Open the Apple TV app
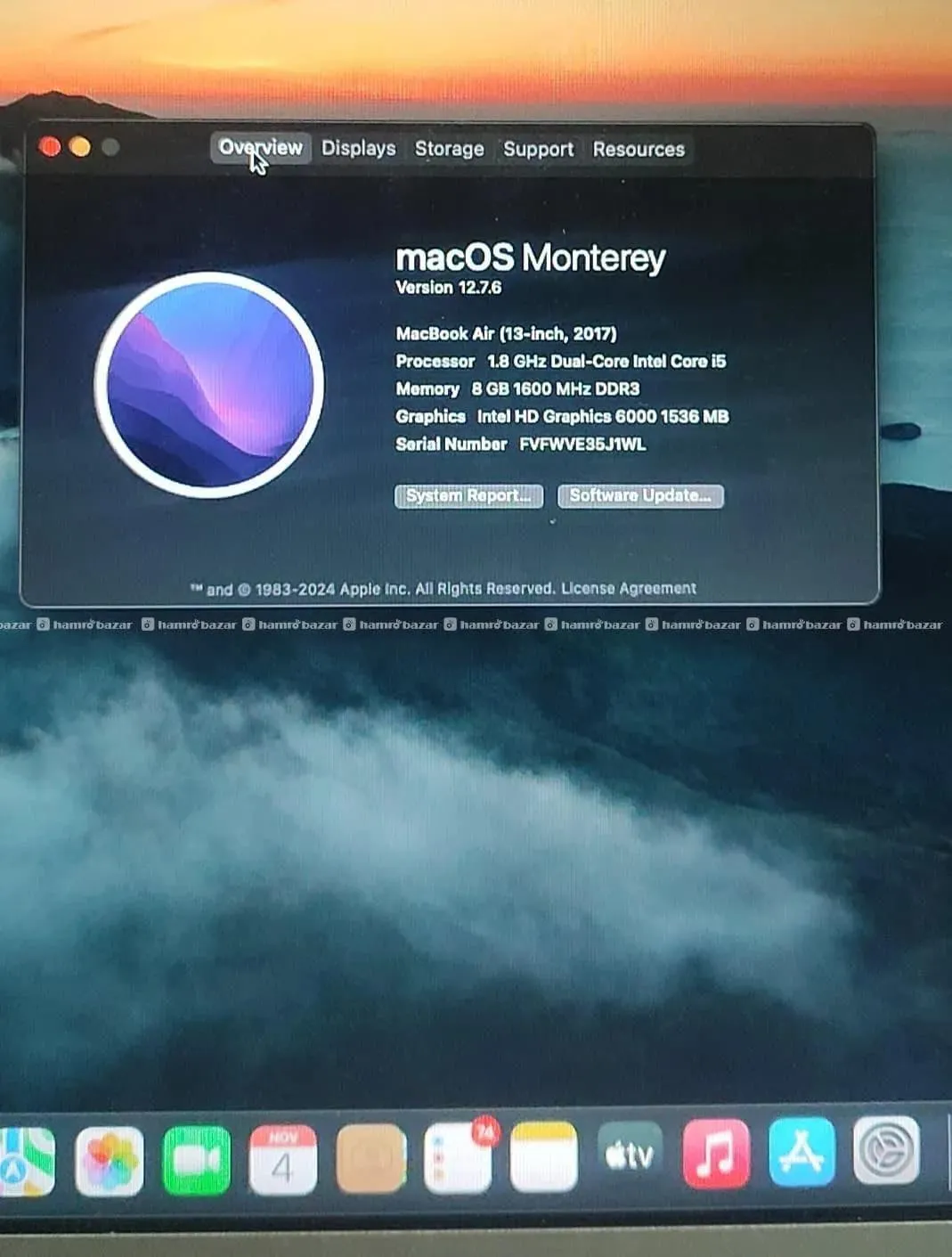 [x=630, y=1155]
